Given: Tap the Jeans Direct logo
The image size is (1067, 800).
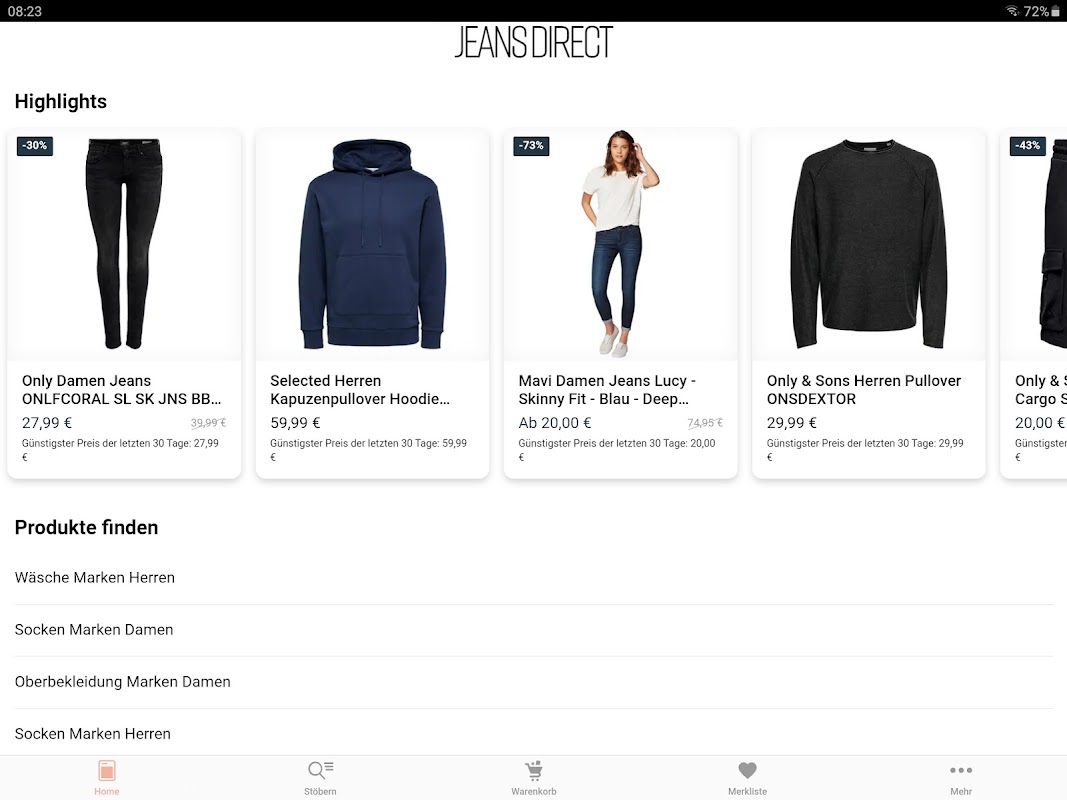Looking at the screenshot, I should (x=534, y=42).
